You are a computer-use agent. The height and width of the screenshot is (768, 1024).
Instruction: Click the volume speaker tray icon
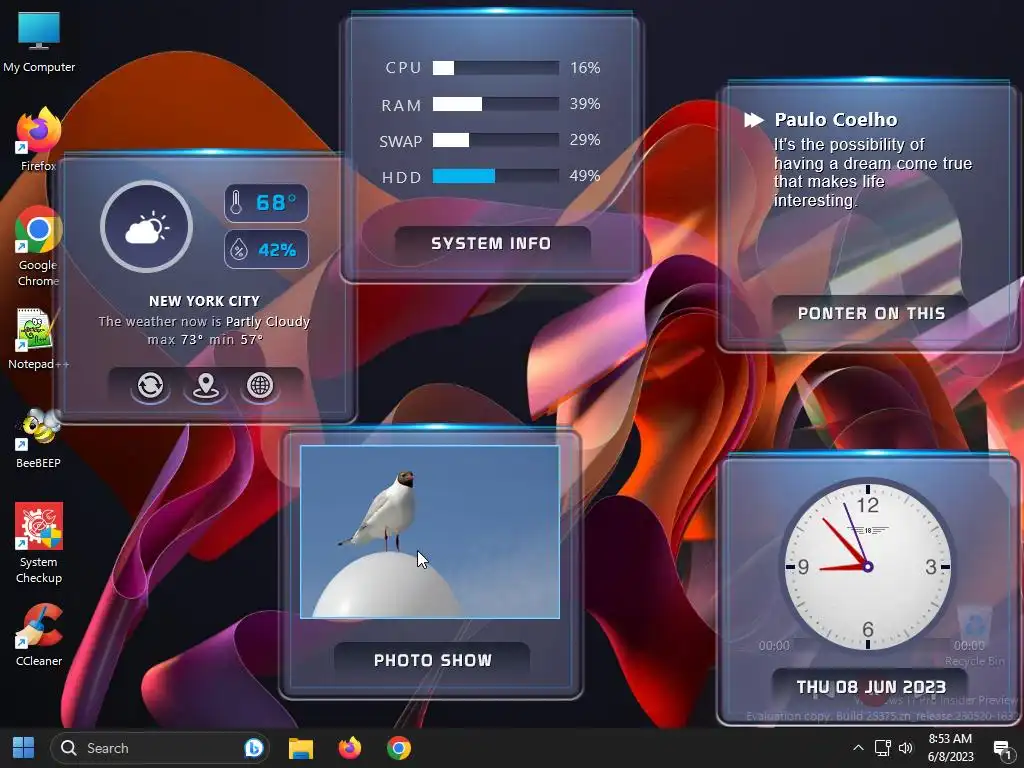pos(906,748)
